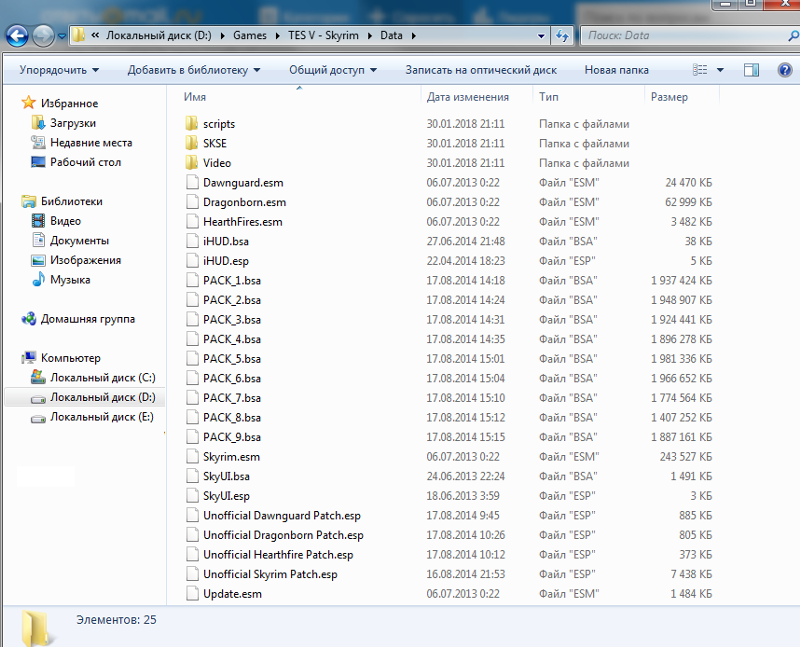Toggle the preview pane icon
Image resolution: width=800 pixels, height=647 pixels.
click(x=752, y=70)
